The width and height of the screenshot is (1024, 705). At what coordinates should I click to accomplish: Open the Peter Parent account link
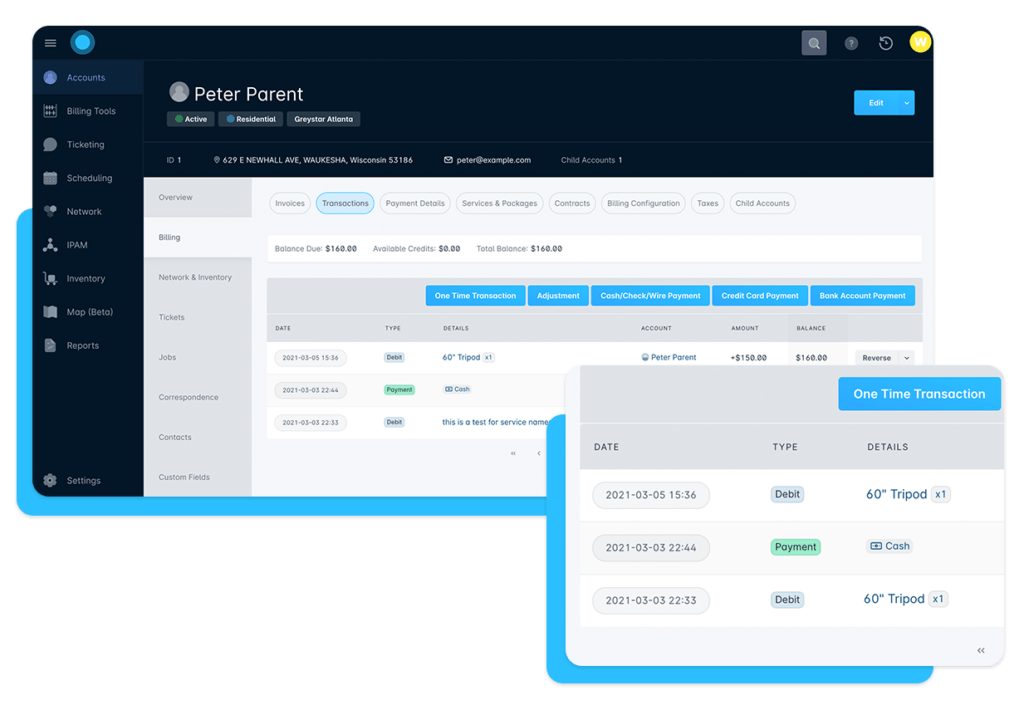[673, 358]
